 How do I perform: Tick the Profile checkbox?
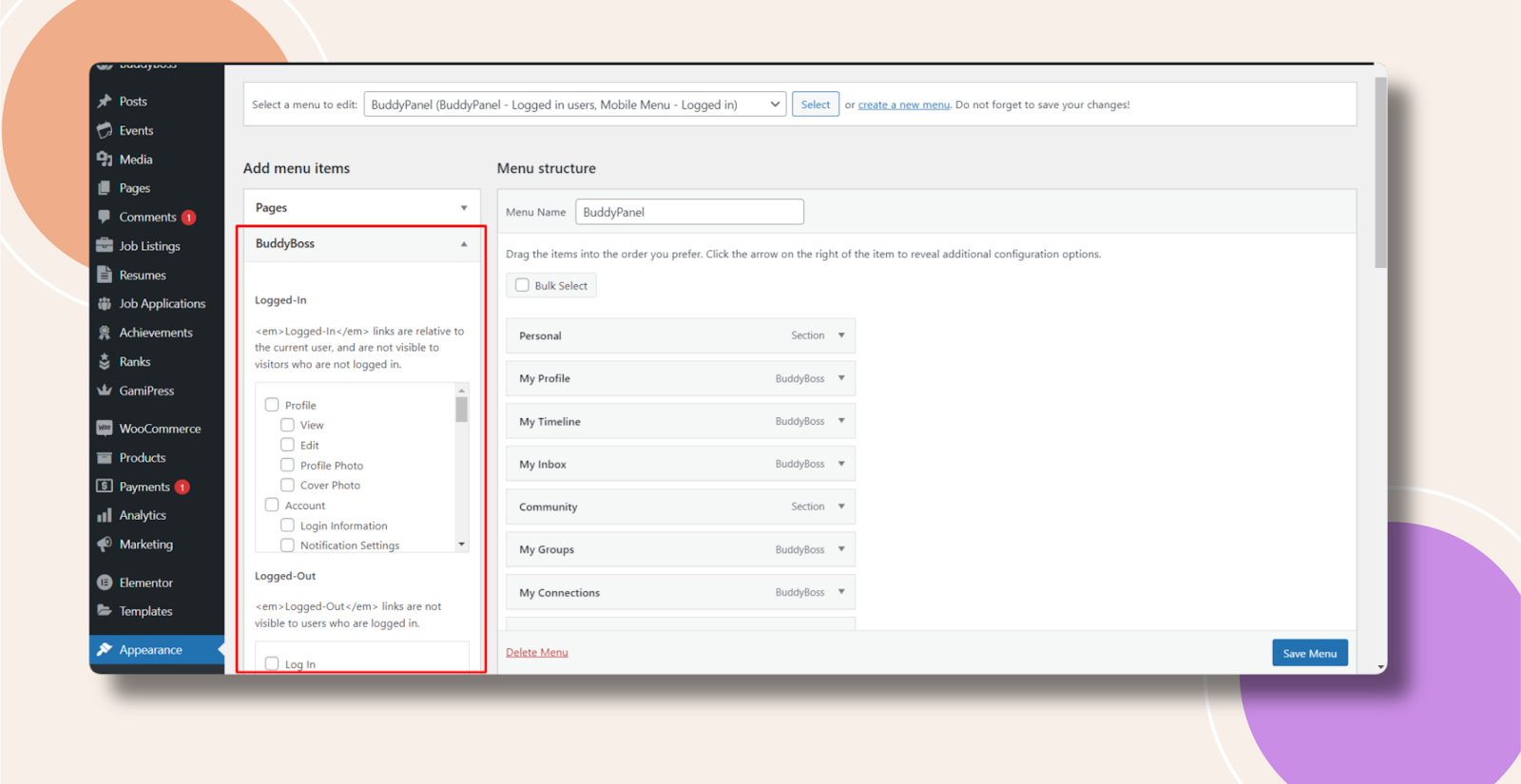click(x=272, y=405)
